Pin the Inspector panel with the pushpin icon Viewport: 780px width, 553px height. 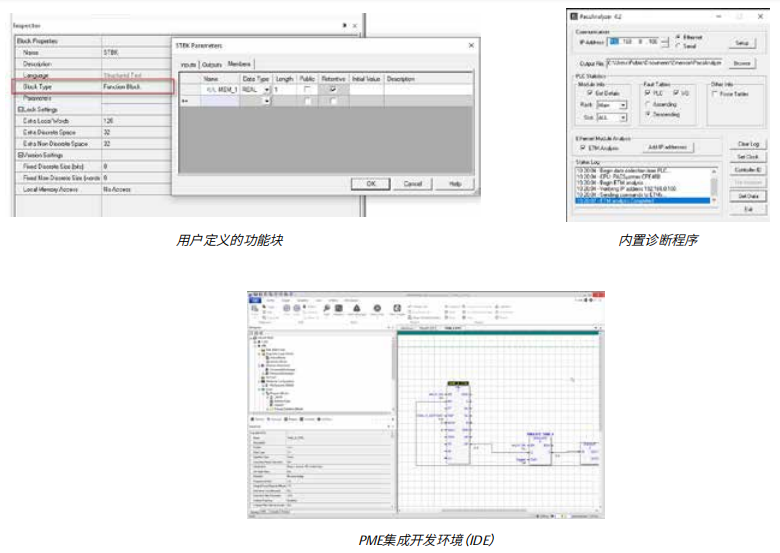(x=345, y=25)
